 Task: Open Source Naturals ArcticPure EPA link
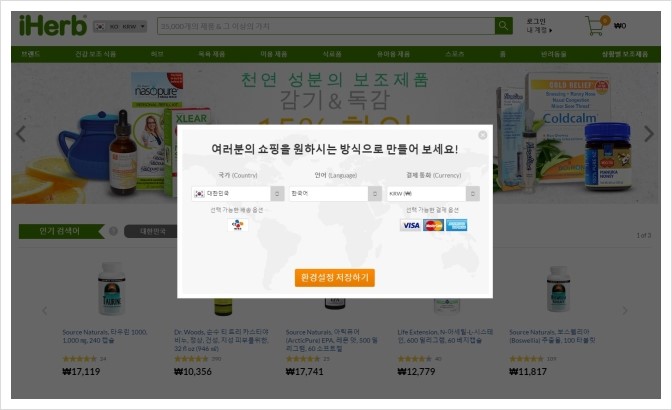pyautogui.click(x=332, y=340)
